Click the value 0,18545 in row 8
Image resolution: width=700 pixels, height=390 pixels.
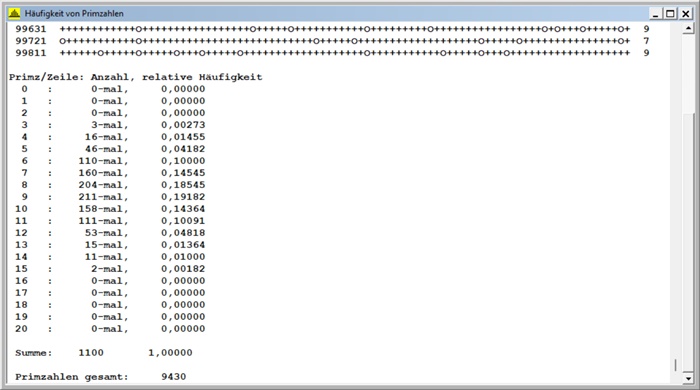coord(183,185)
